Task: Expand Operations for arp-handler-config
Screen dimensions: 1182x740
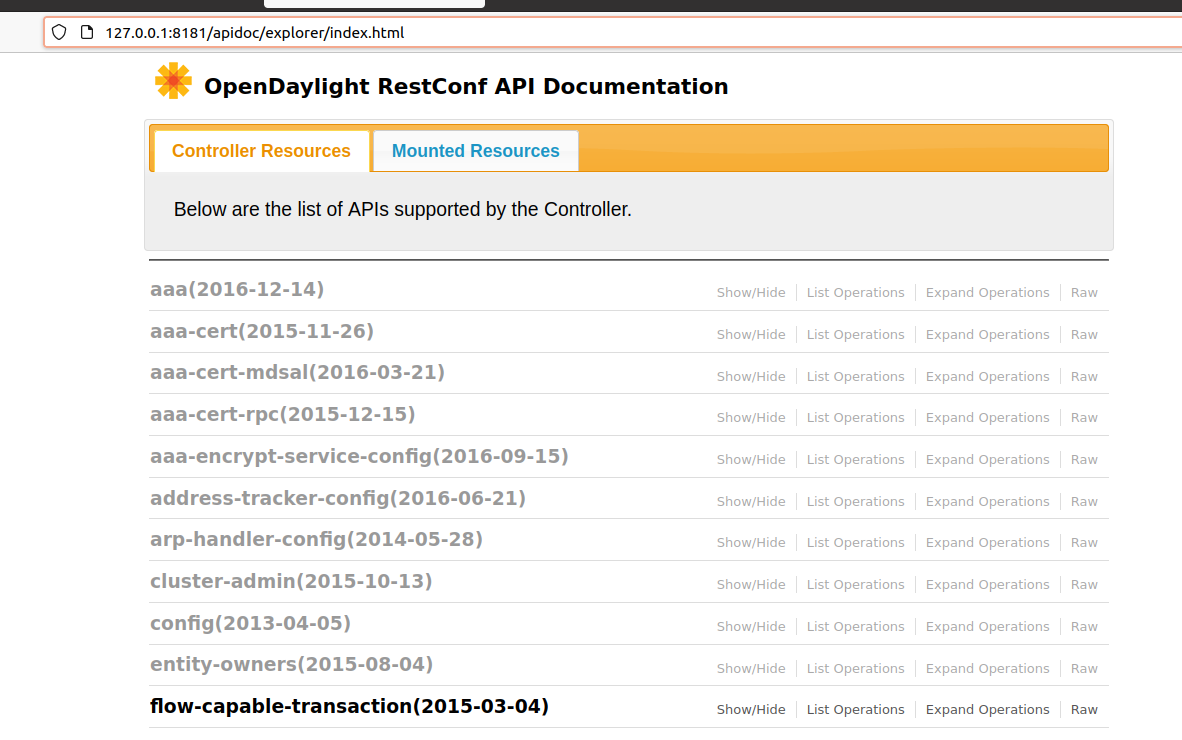Action: pyautogui.click(x=988, y=543)
